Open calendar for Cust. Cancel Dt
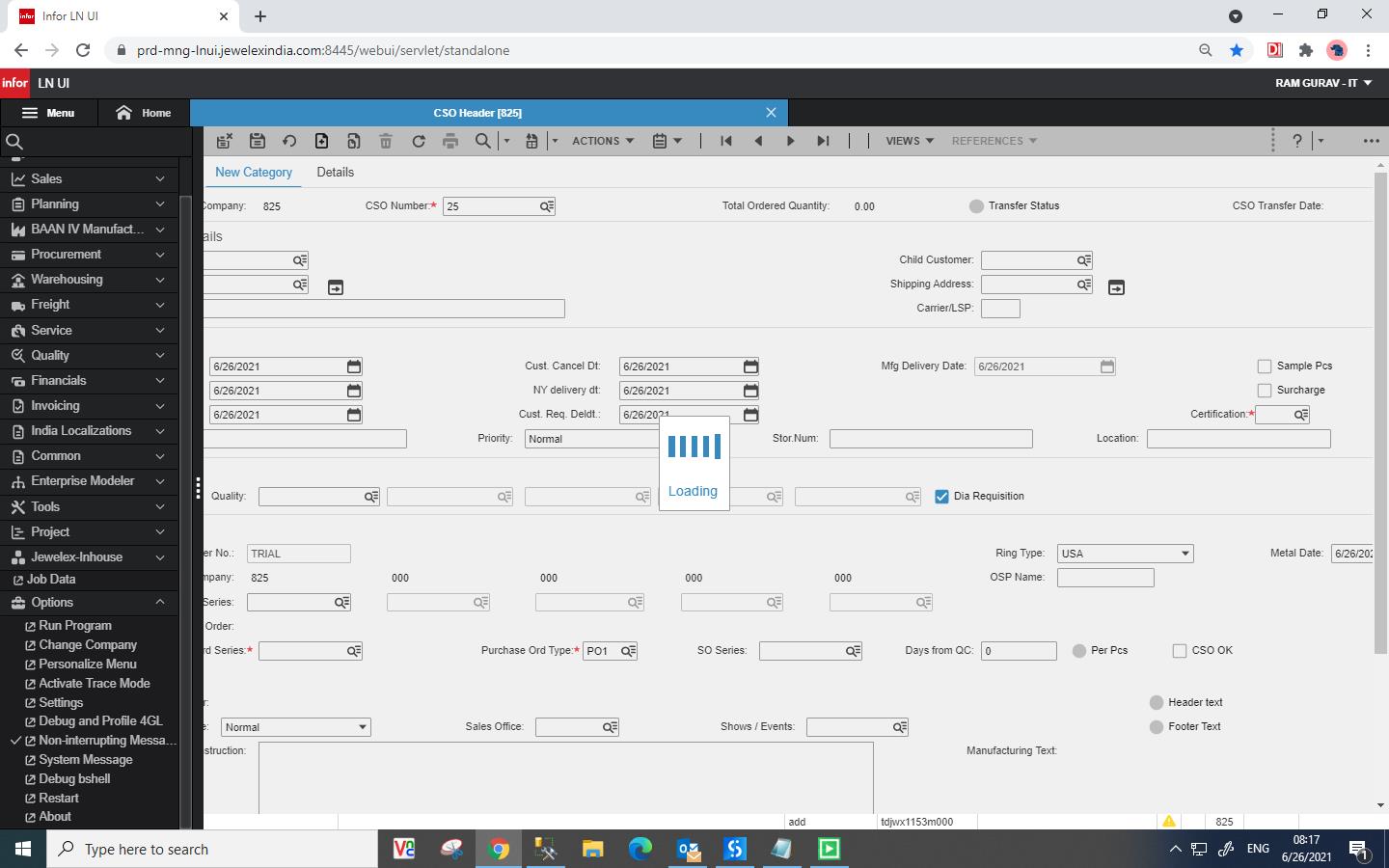The image size is (1389, 868). (750, 366)
